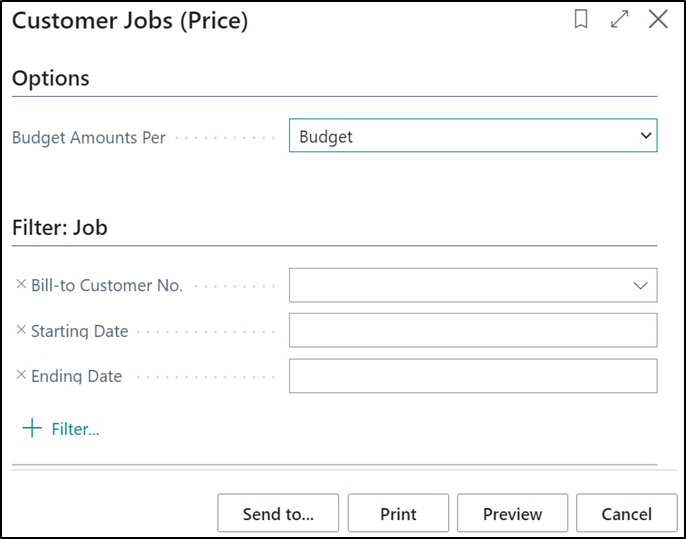
Task: Click the Budget Amounts Per label
Action: pos(89,138)
